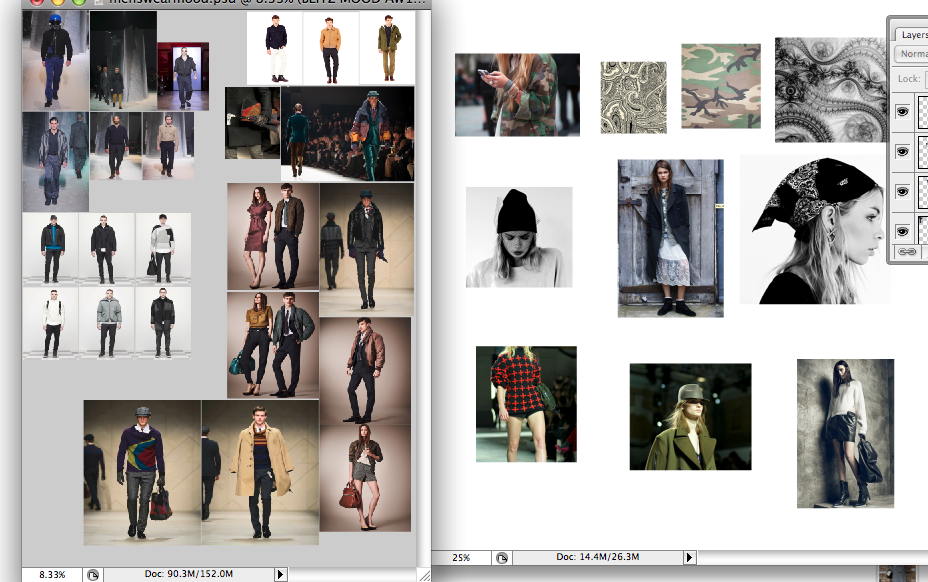
Task: Click the resize grip of the menswearmood window
Action: pos(425,574)
